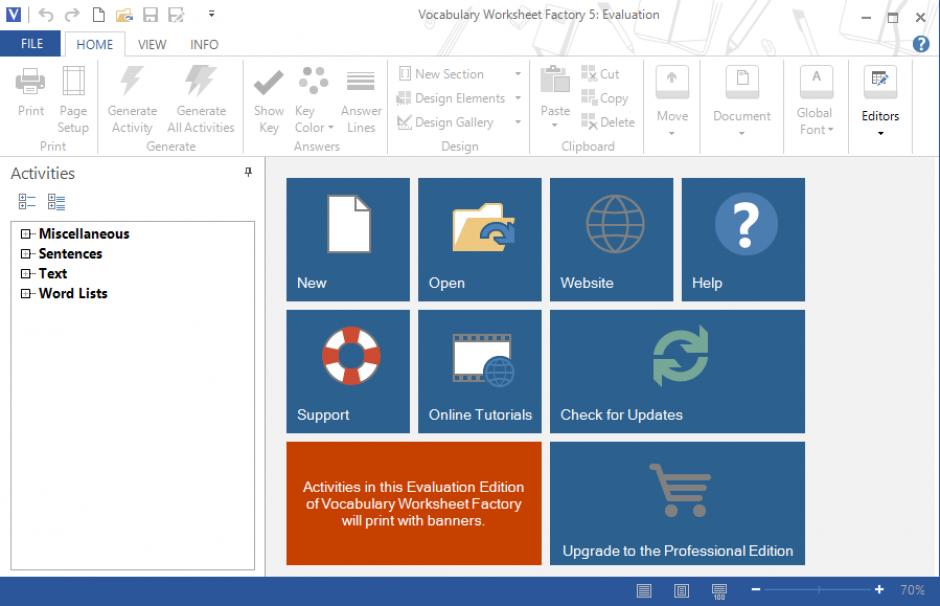
Task: Switch to the VIEW ribbon tab
Action: [x=152, y=44]
